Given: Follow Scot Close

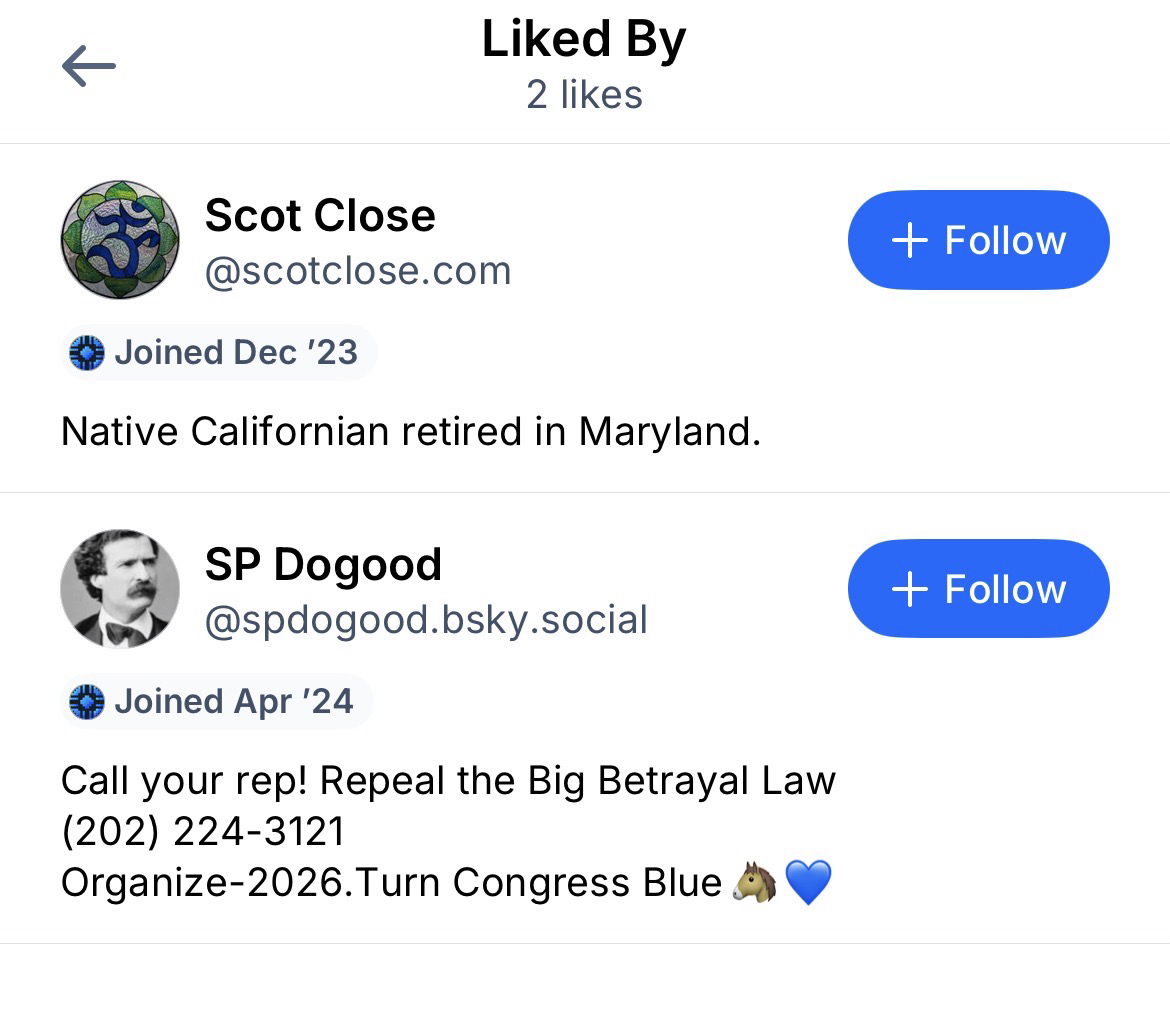Looking at the screenshot, I should [x=978, y=240].
